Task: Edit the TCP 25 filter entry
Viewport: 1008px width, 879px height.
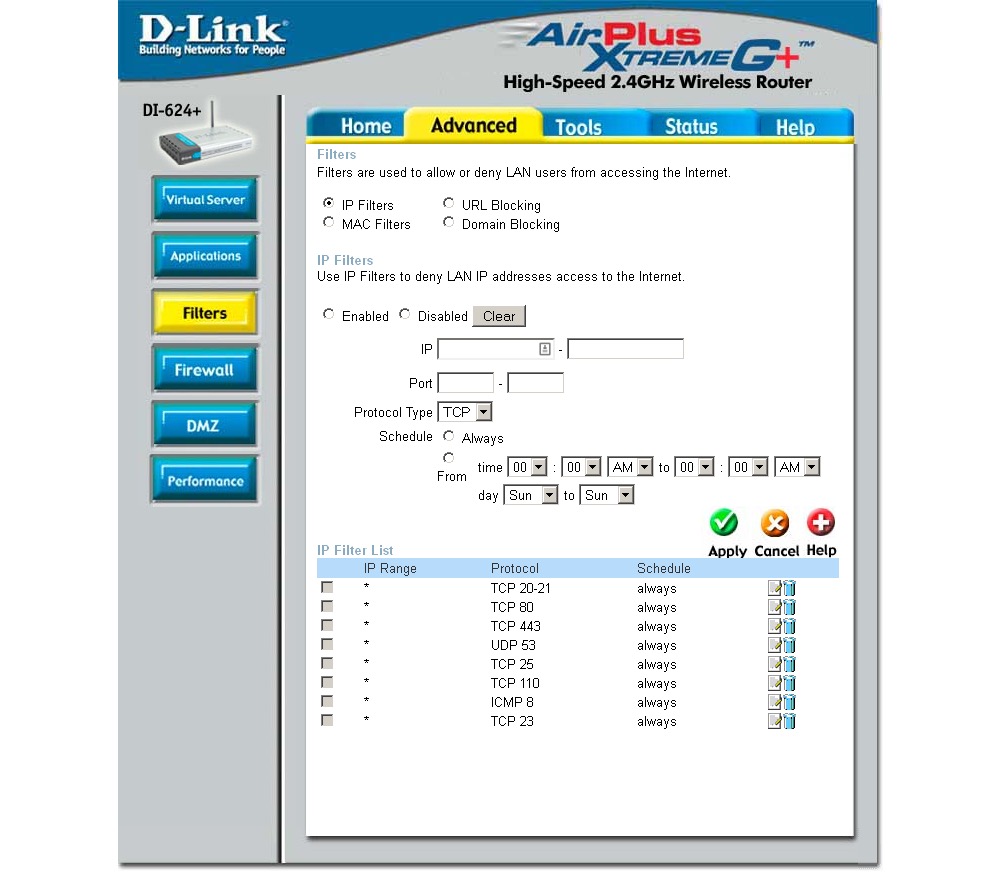Action: point(775,664)
